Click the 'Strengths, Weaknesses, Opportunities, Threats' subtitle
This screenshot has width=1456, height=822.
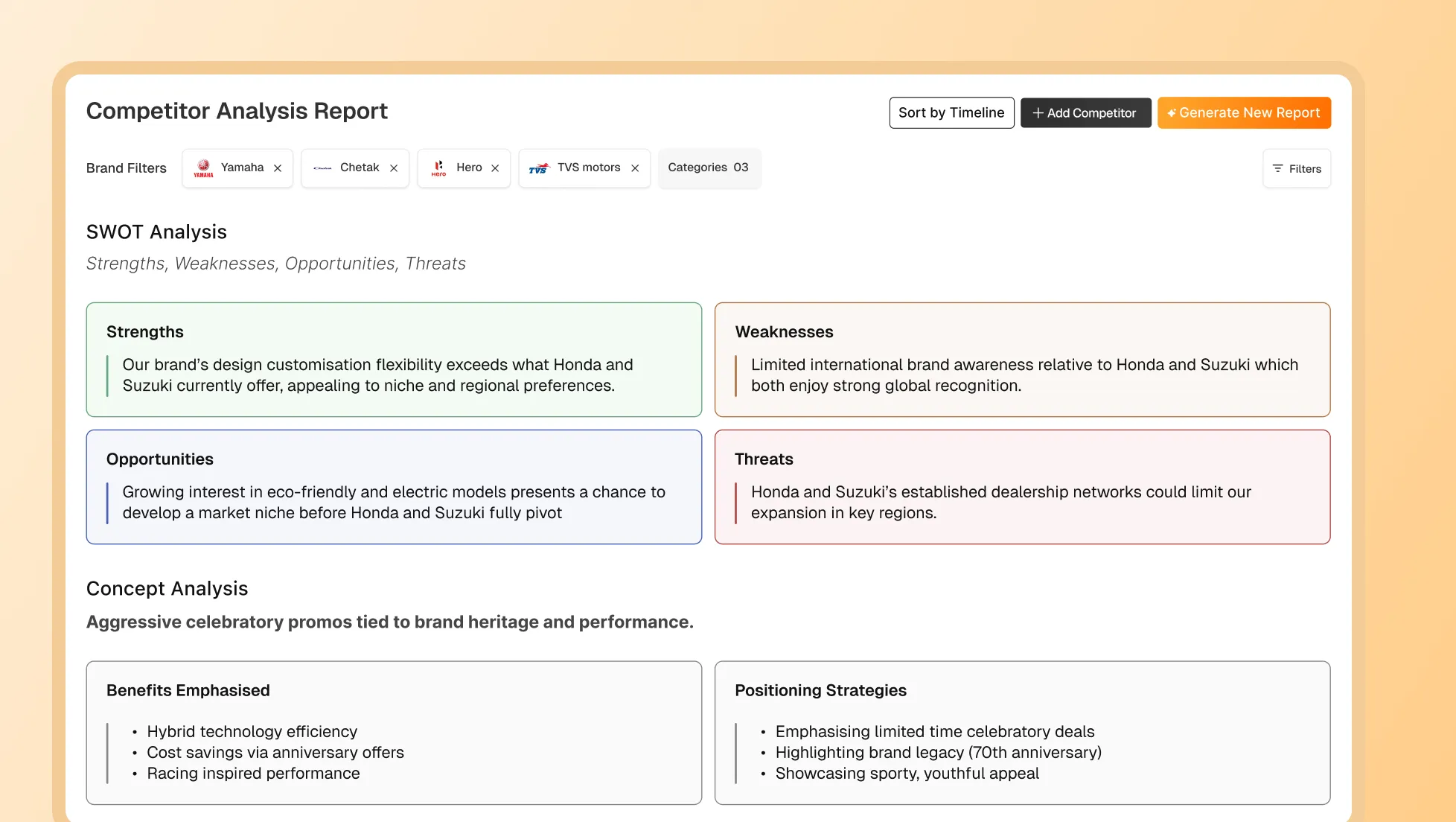click(276, 264)
